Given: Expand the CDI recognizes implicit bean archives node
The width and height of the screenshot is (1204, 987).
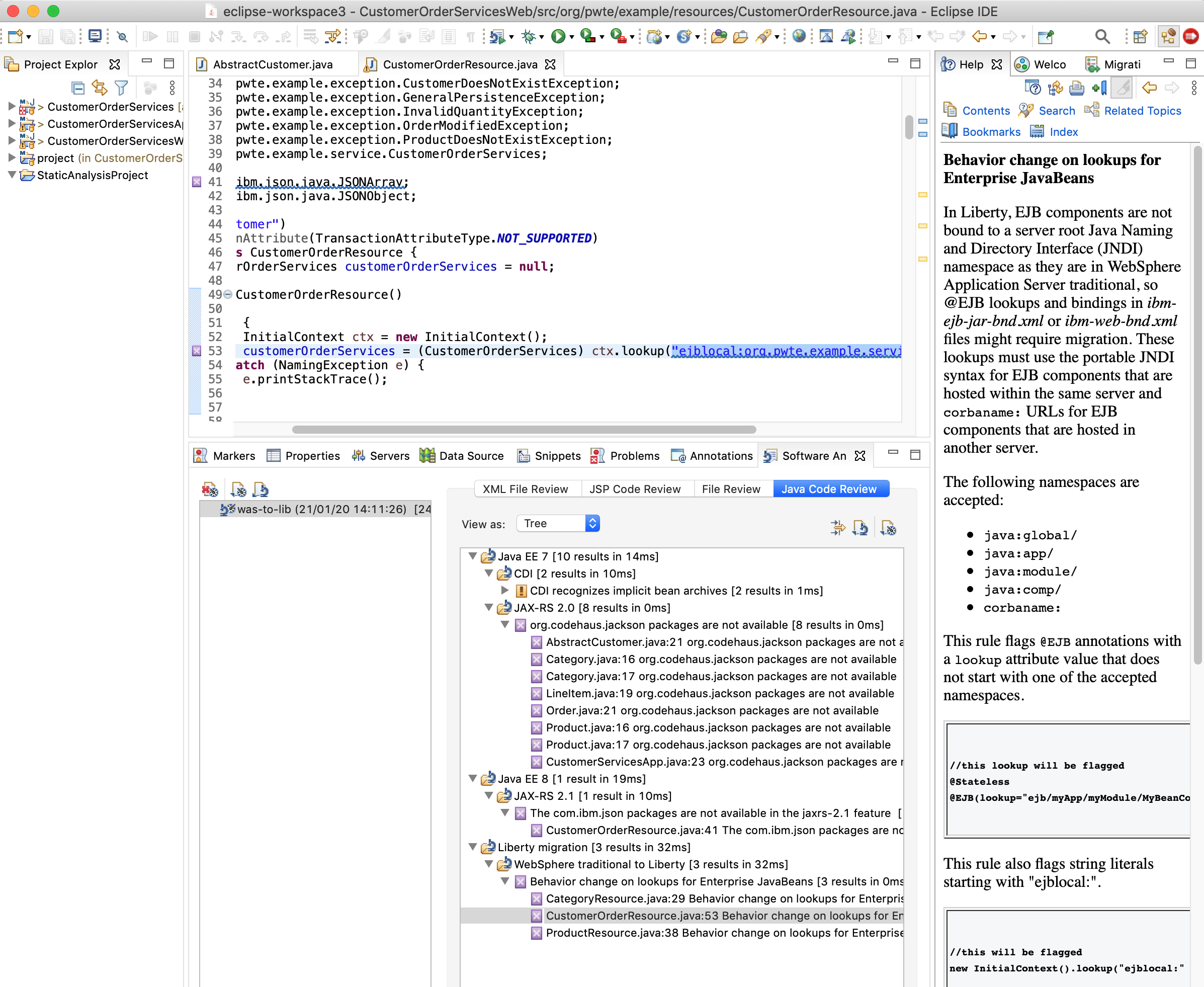Looking at the screenshot, I should (x=505, y=590).
